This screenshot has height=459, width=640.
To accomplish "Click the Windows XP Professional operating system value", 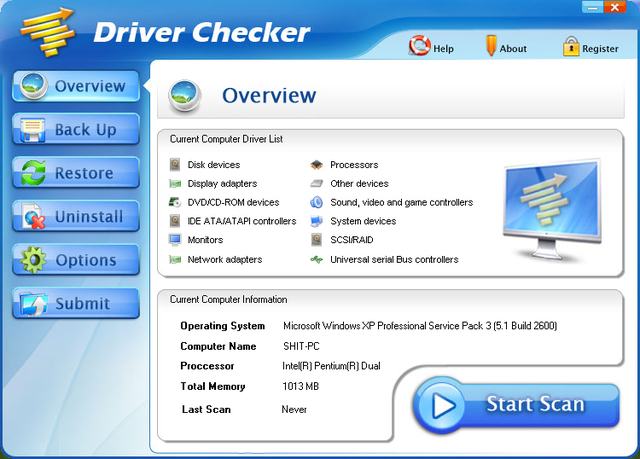I will 420,326.
